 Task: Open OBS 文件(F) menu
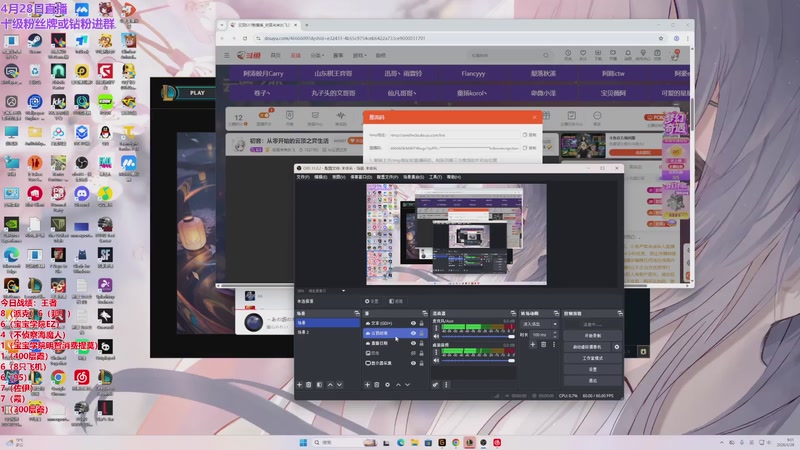pyautogui.click(x=303, y=177)
